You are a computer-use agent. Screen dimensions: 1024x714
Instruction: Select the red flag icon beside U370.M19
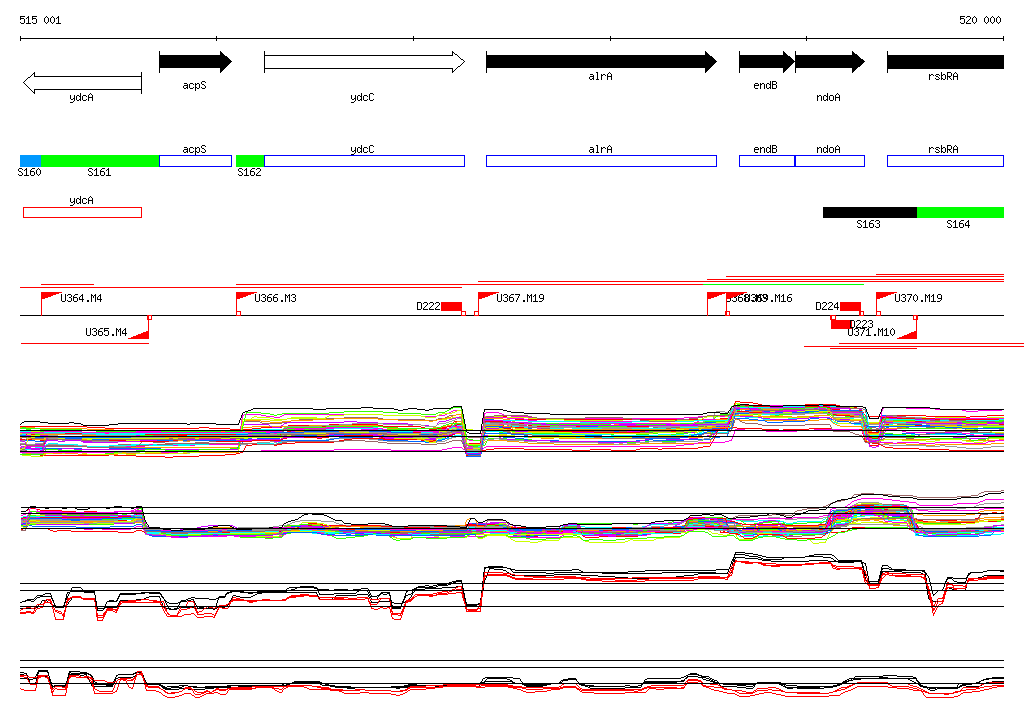(886, 297)
